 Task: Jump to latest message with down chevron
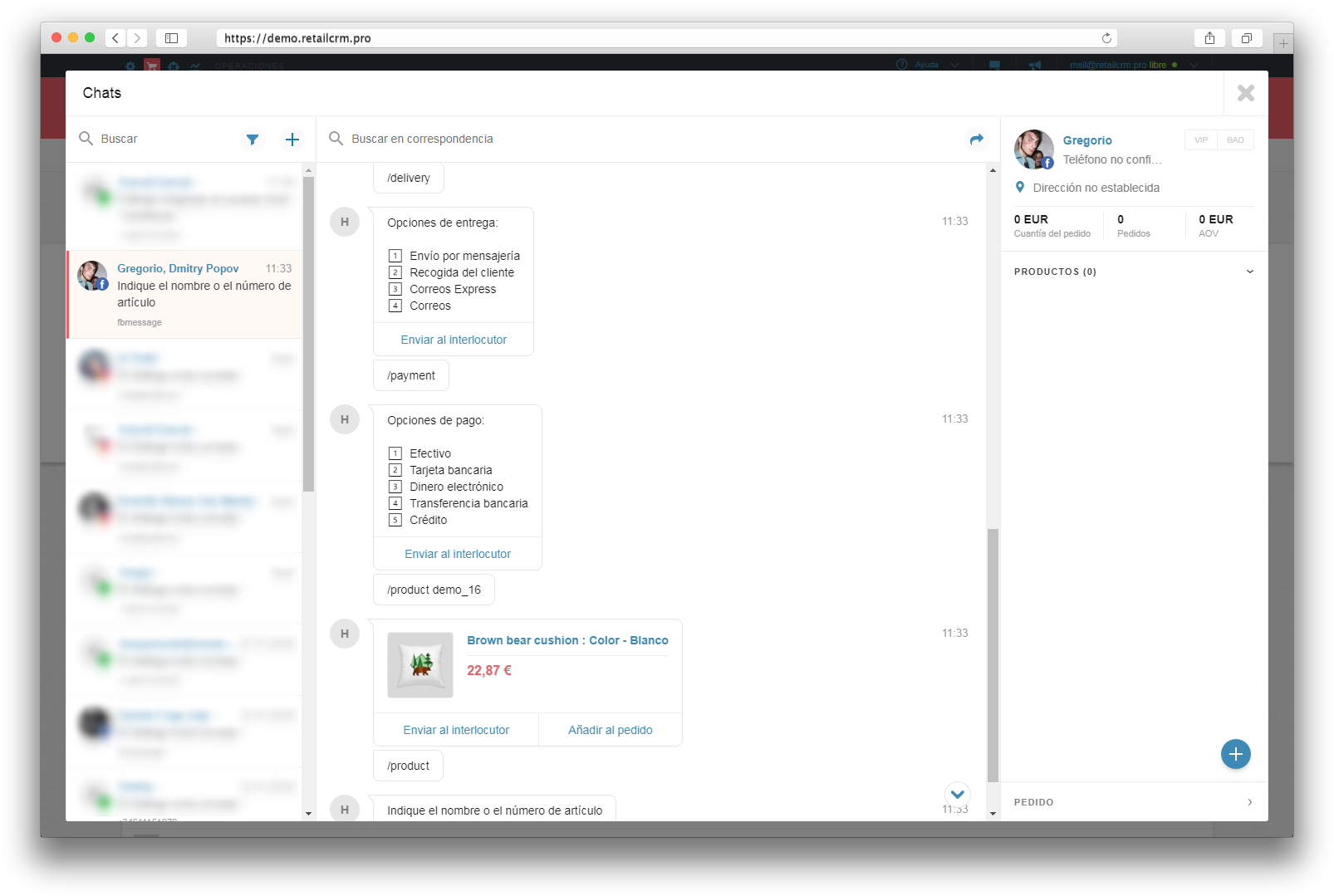[958, 794]
